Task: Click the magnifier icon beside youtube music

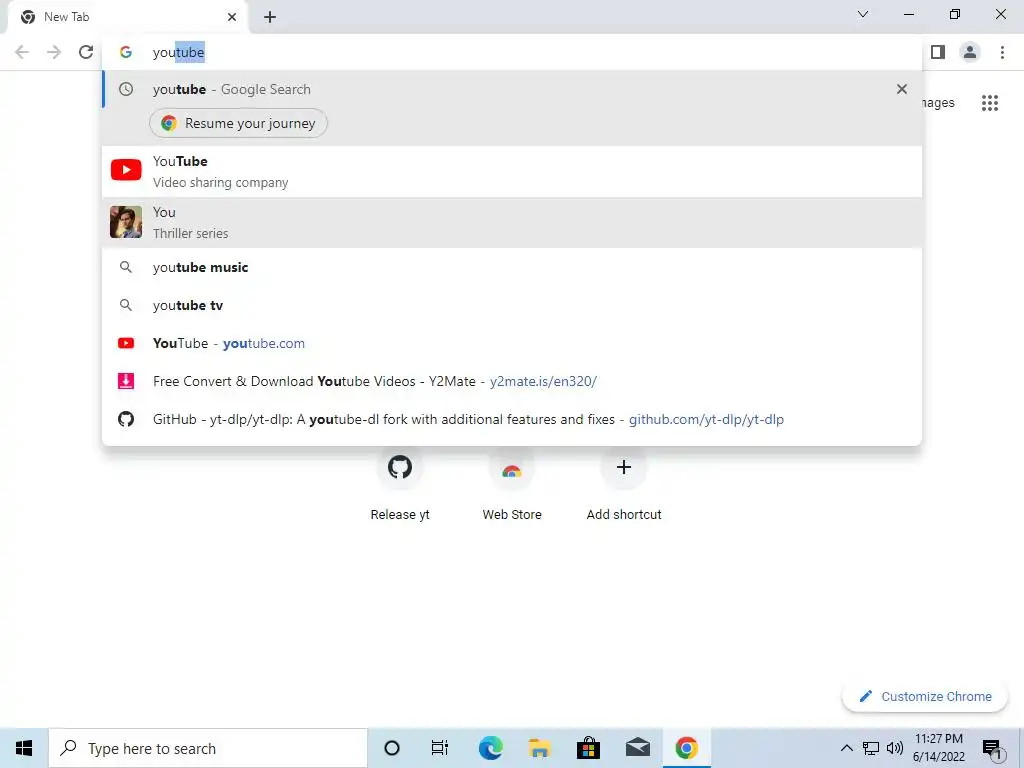Action: [x=126, y=267]
